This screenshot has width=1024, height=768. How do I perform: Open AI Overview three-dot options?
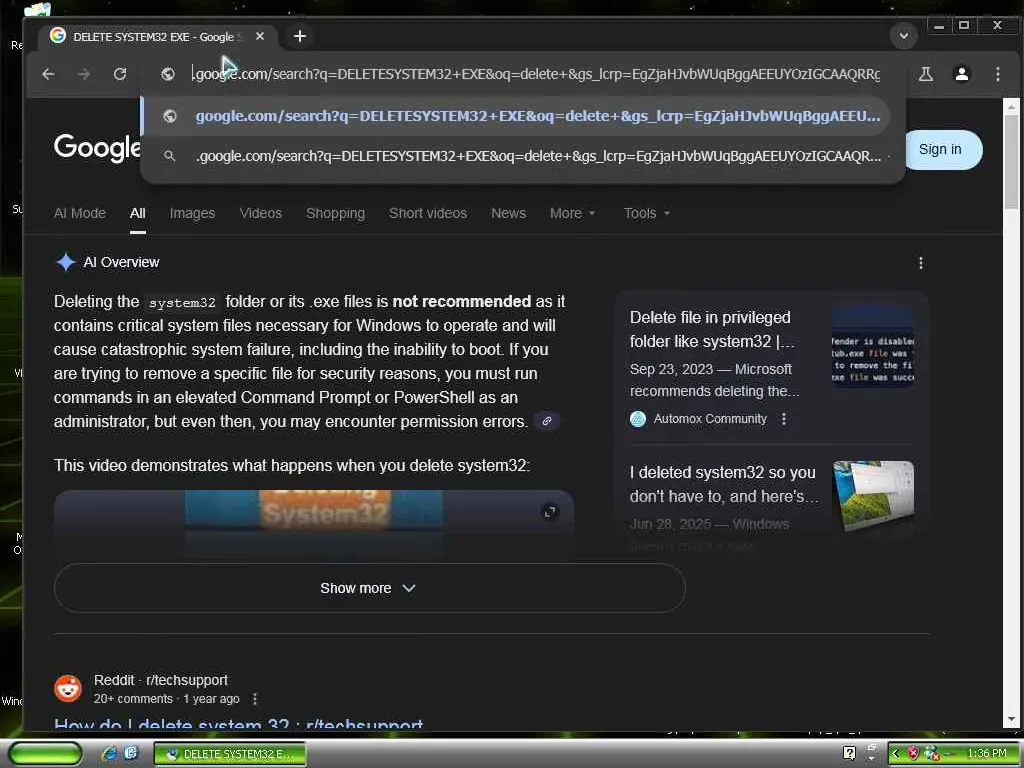tap(921, 263)
